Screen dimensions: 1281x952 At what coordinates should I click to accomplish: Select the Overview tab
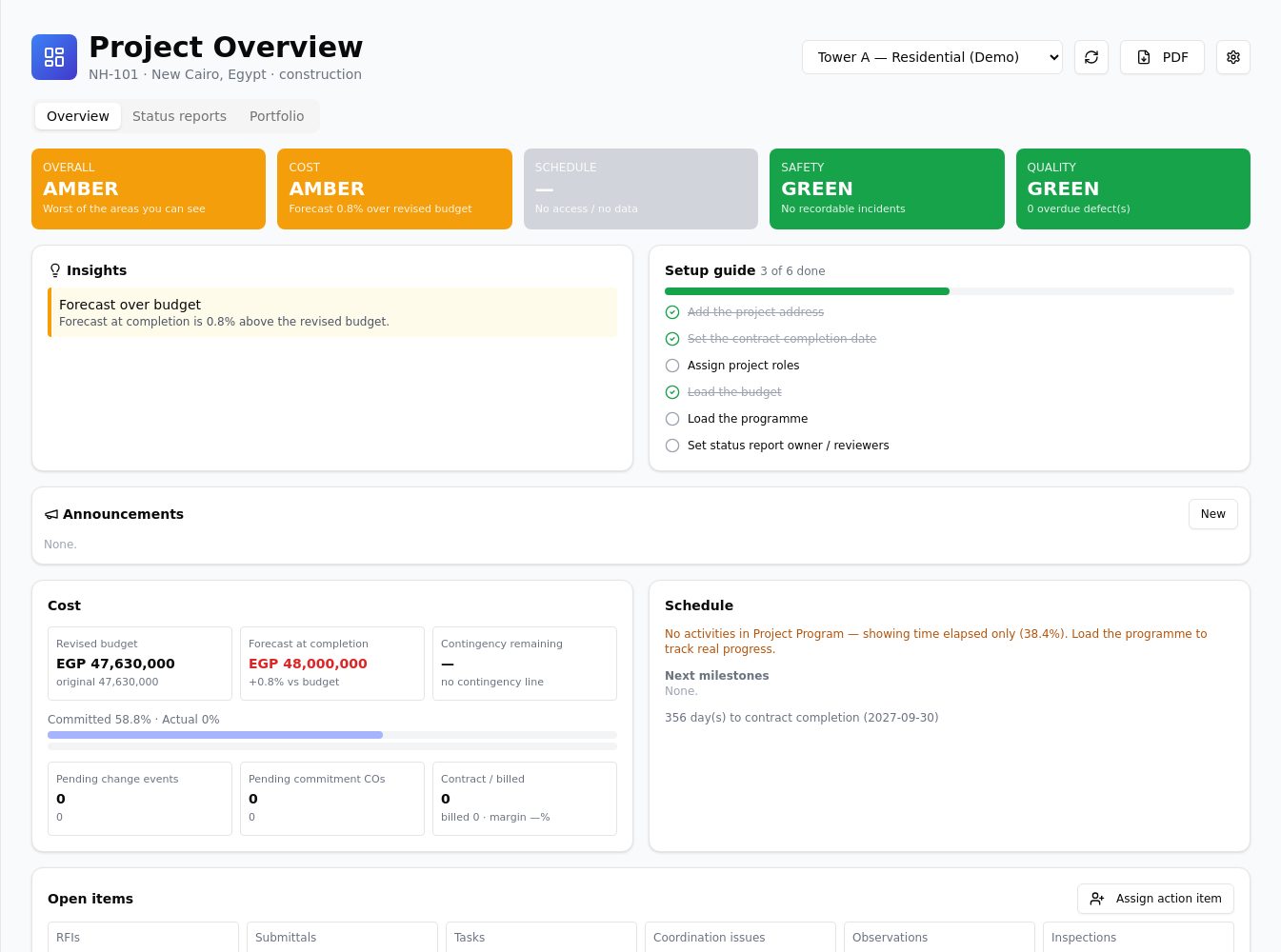point(78,116)
